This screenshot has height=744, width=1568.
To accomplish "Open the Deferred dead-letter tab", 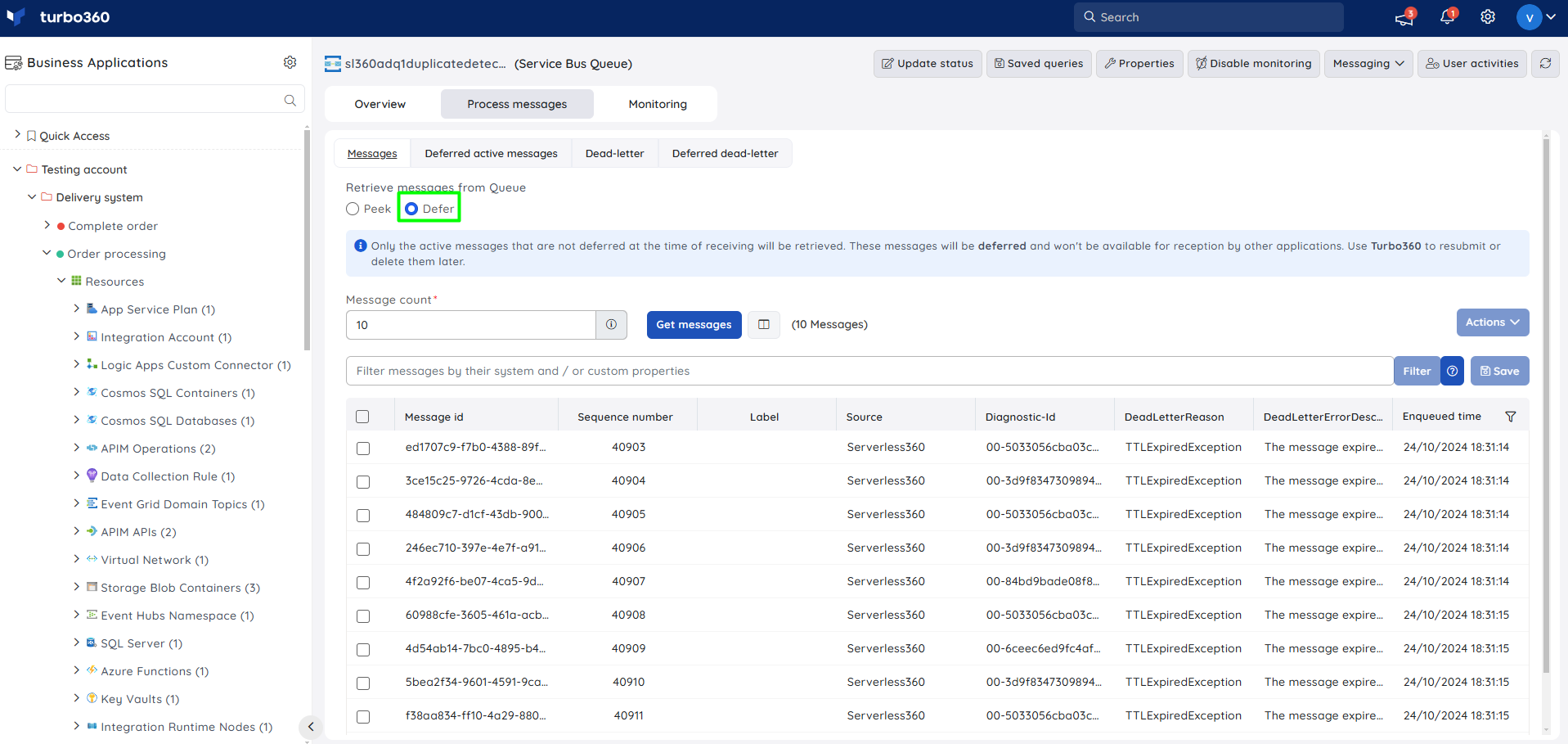I will (x=726, y=153).
